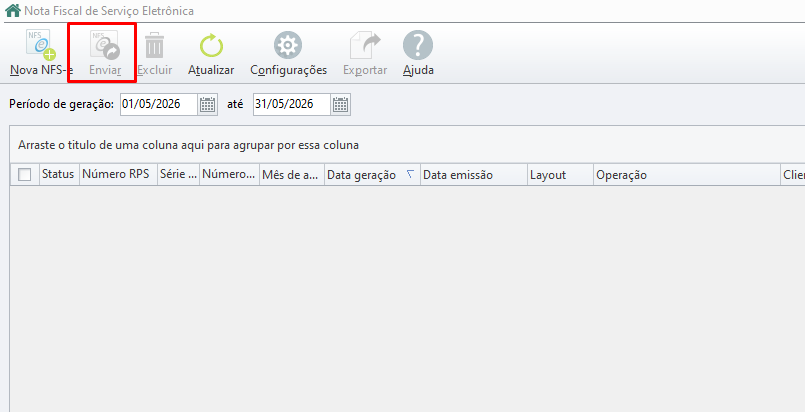Toggle the select-all checkbox in grid header
This screenshot has height=412, width=805.
tap(24, 175)
